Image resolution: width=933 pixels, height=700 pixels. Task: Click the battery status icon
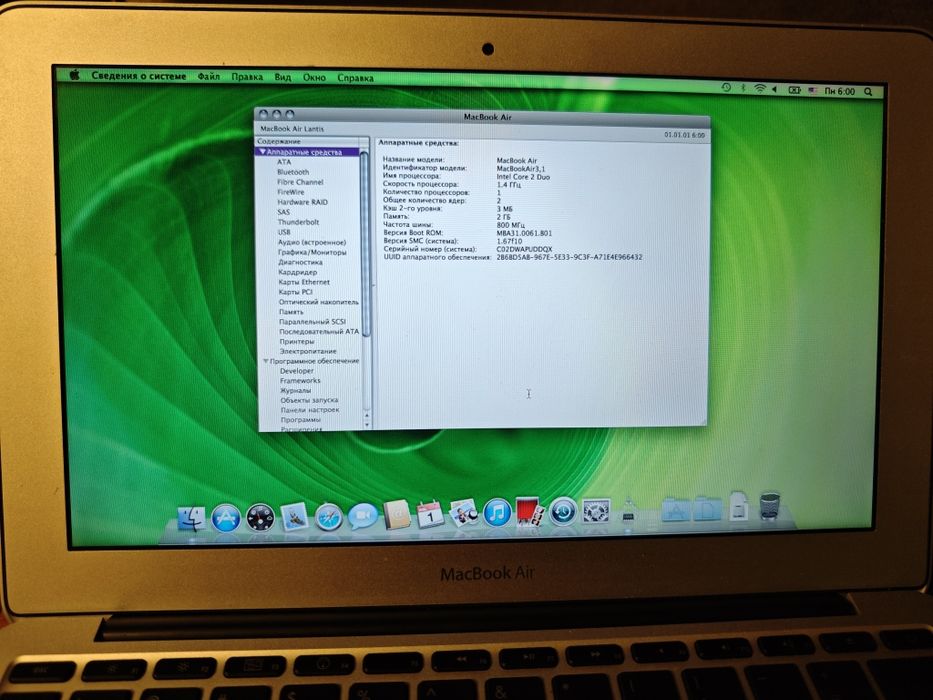tap(794, 90)
